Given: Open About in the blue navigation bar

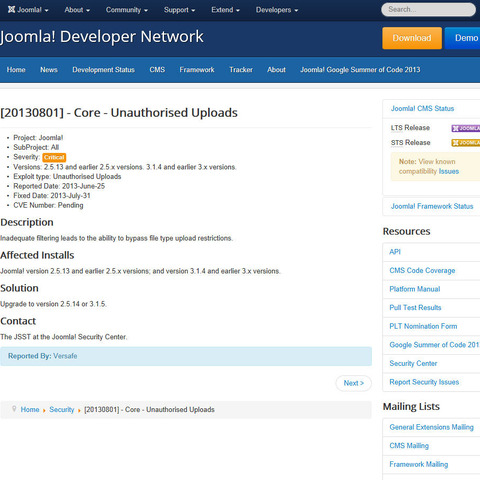Looking at the screenshot, I should coord(276,70).
